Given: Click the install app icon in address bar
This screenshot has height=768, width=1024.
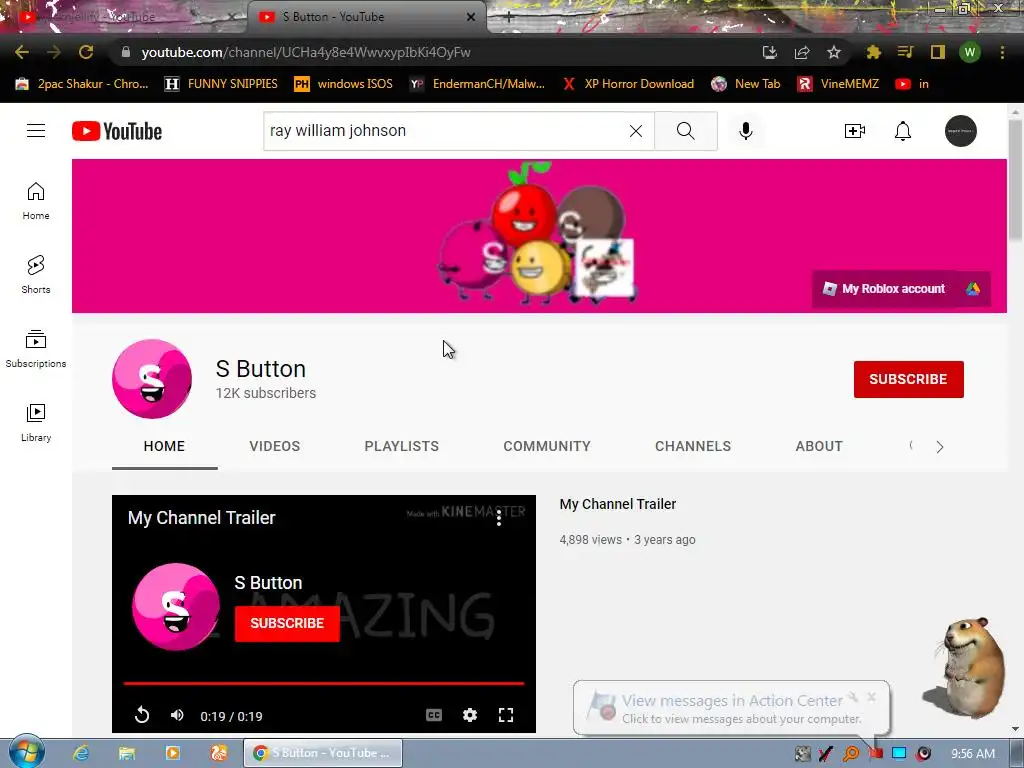Looking at the screenshot, I should [x=770, y=52].
